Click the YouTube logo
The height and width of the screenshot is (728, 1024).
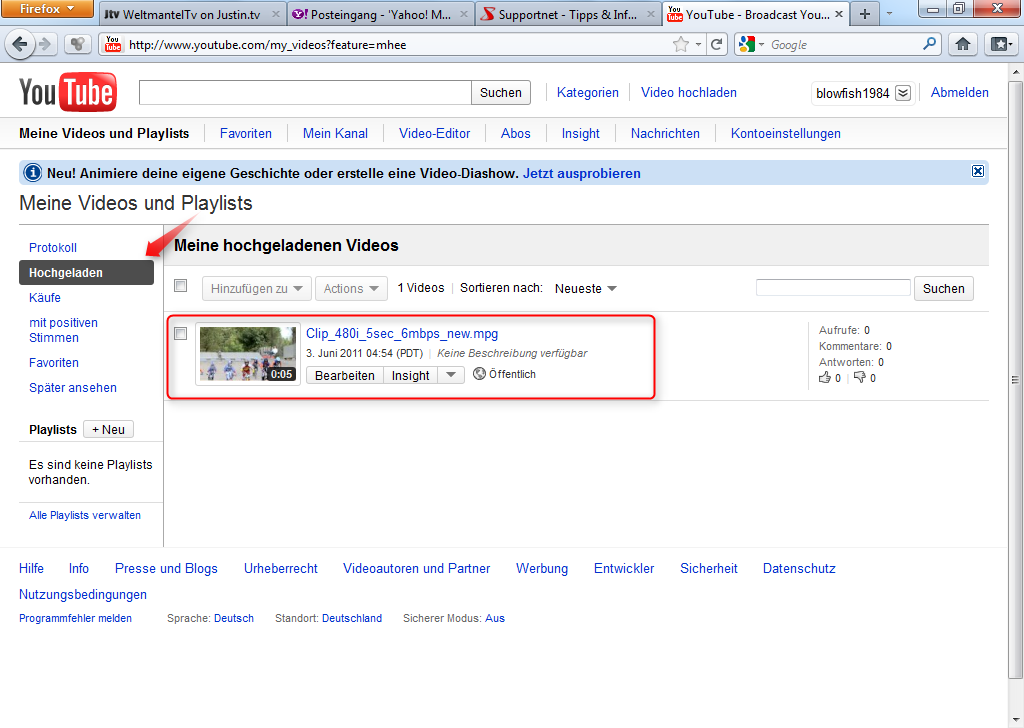[x=68, y=93]
